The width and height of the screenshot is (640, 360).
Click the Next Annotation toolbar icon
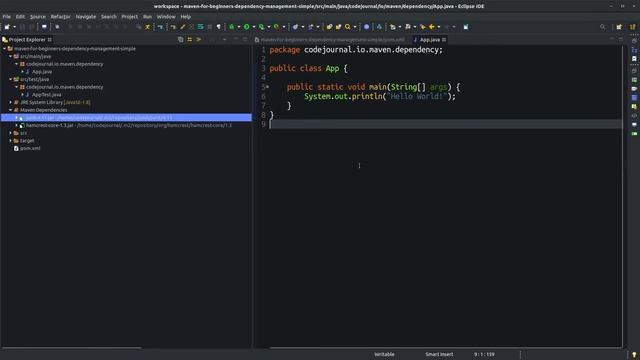click(393, 27)
